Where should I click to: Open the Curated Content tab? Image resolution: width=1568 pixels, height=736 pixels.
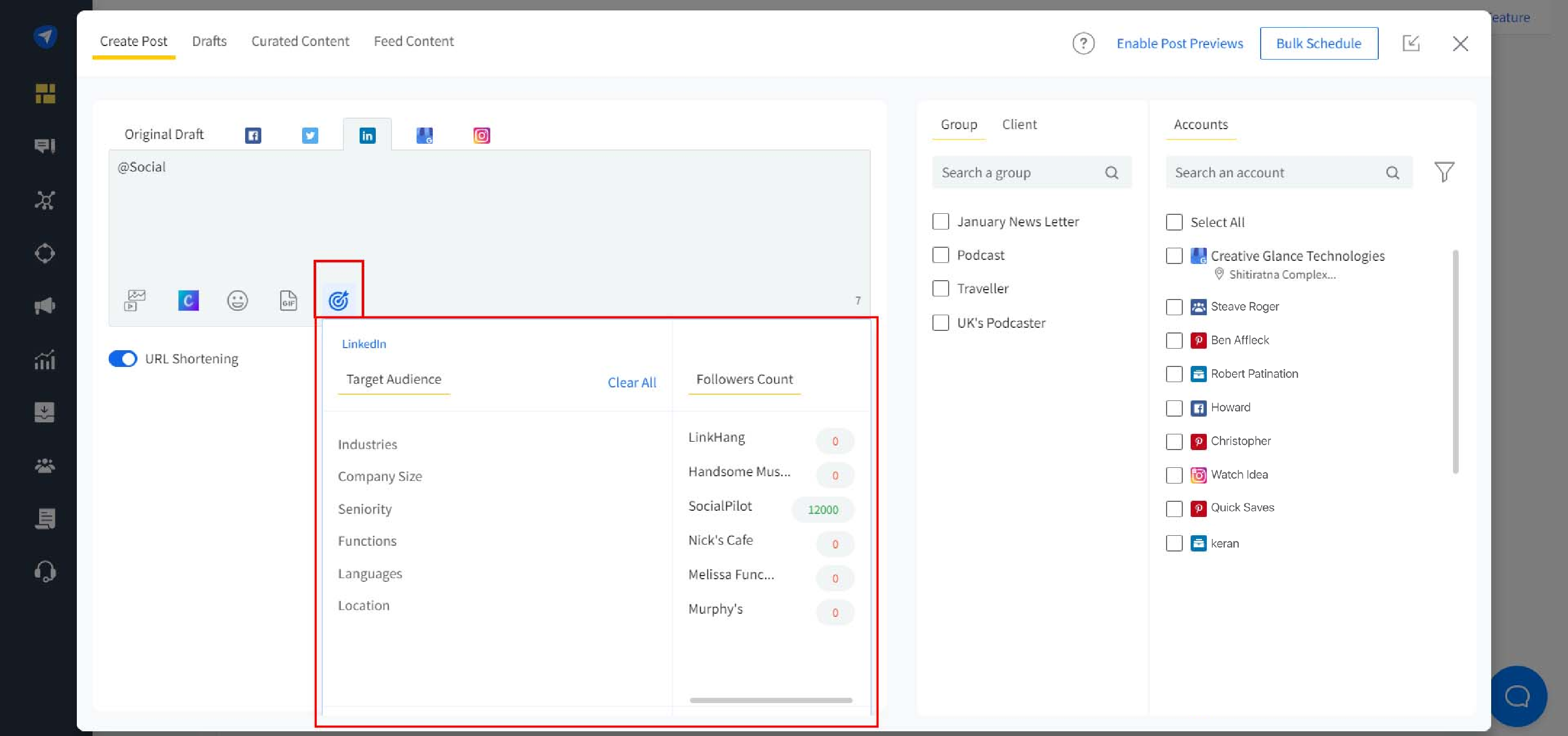click(300, 41)
